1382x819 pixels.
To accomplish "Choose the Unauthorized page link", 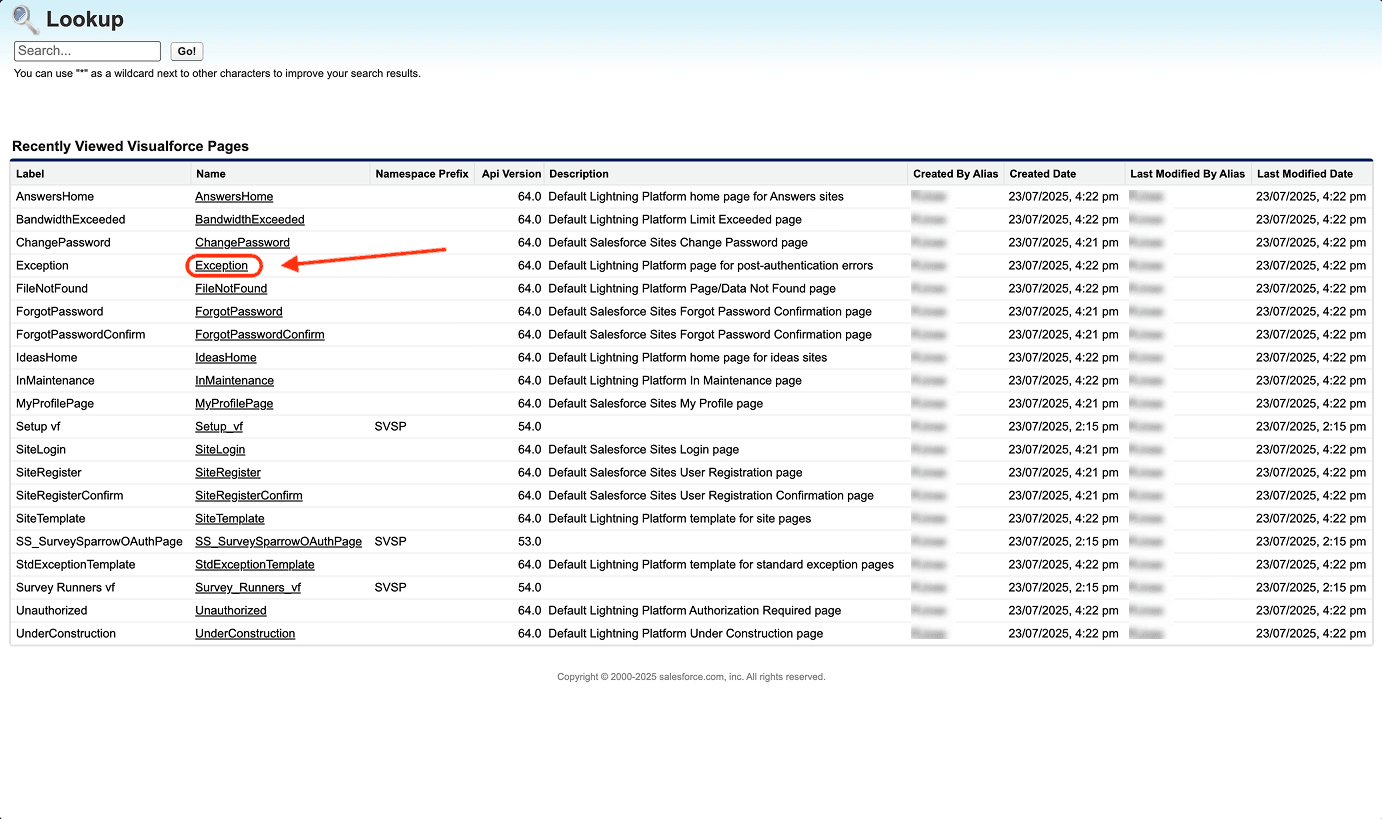I will coord(230,611).
